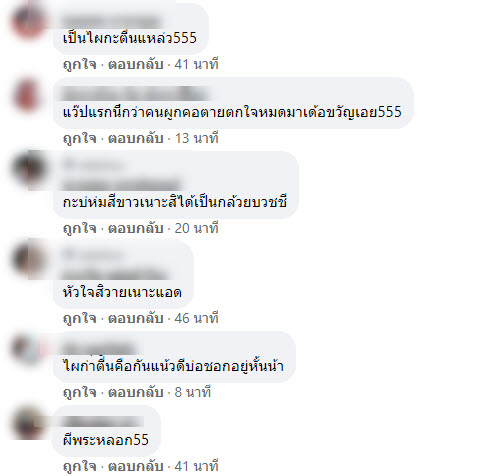Like the comment posted 8 minutes ago

pos(80,392)
